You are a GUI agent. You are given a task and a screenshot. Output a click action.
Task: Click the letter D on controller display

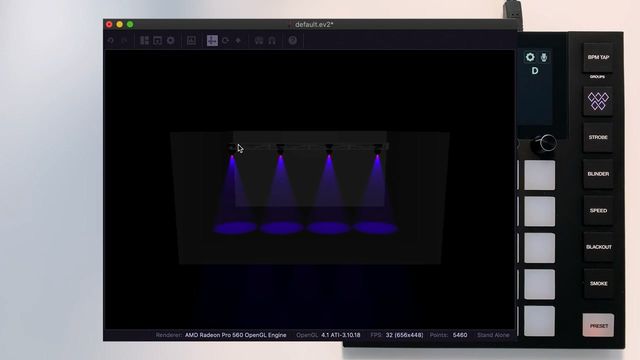point(535,71)
